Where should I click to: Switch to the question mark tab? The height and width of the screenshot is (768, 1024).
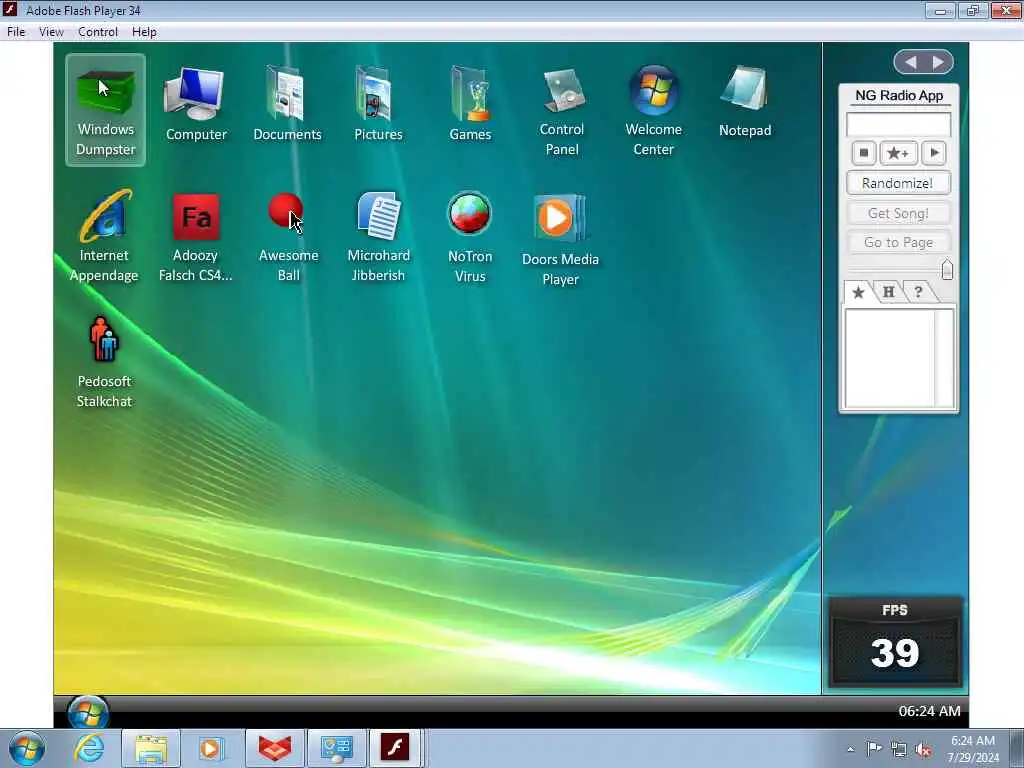pos(918,292)
